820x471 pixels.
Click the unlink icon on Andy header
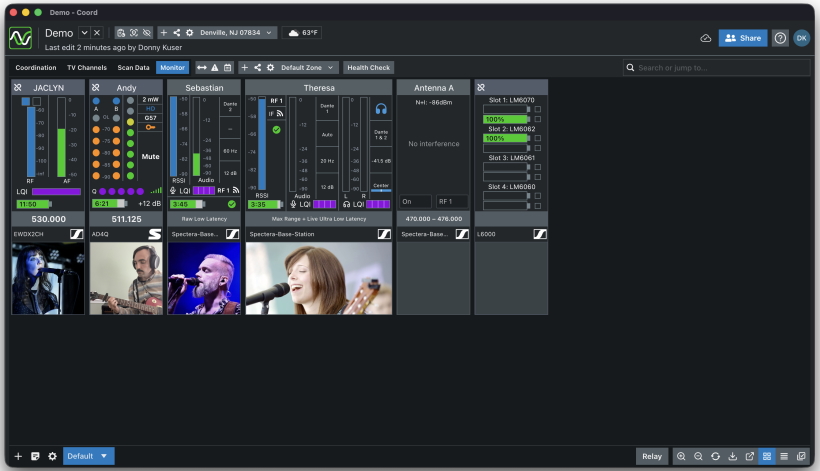click(96, 87)
